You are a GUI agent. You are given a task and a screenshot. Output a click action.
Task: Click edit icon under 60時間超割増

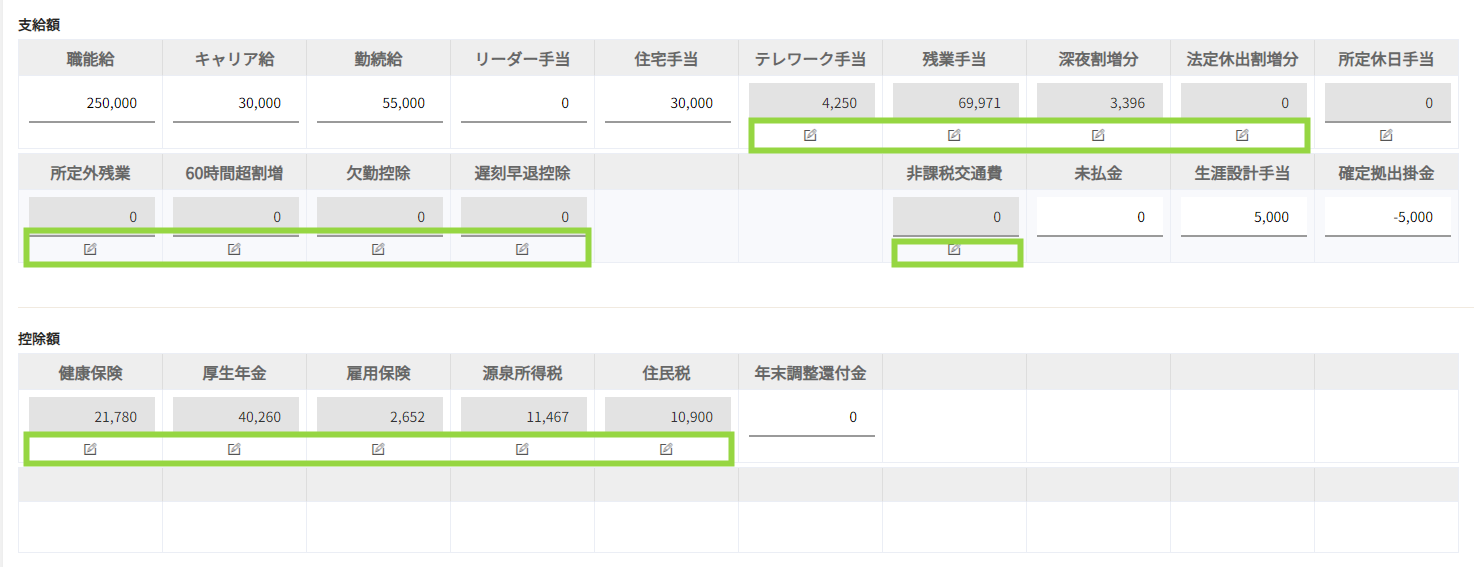[x=234, y=249]
